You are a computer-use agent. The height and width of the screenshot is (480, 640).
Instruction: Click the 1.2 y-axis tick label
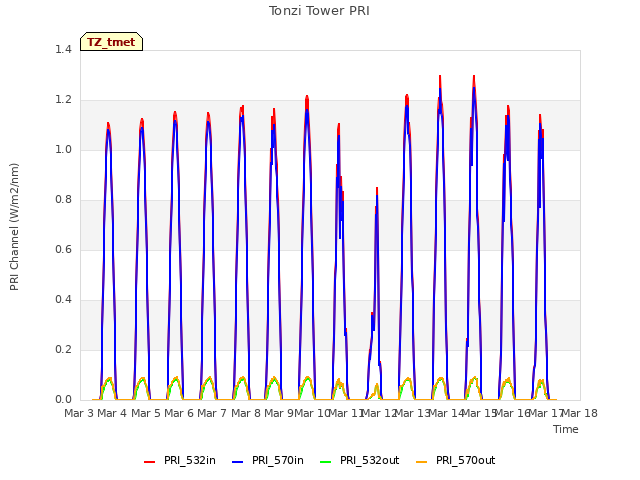(63, 100)
